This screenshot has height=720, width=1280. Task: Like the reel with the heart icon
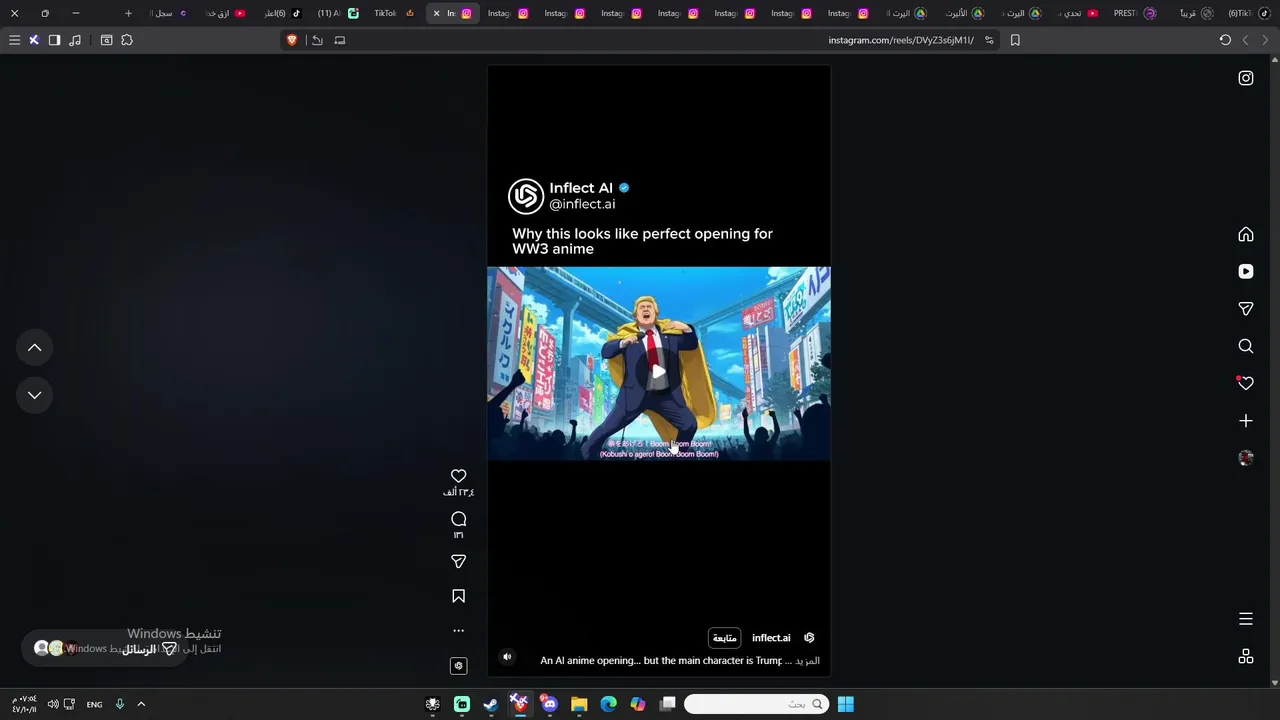tap(459, 476)
